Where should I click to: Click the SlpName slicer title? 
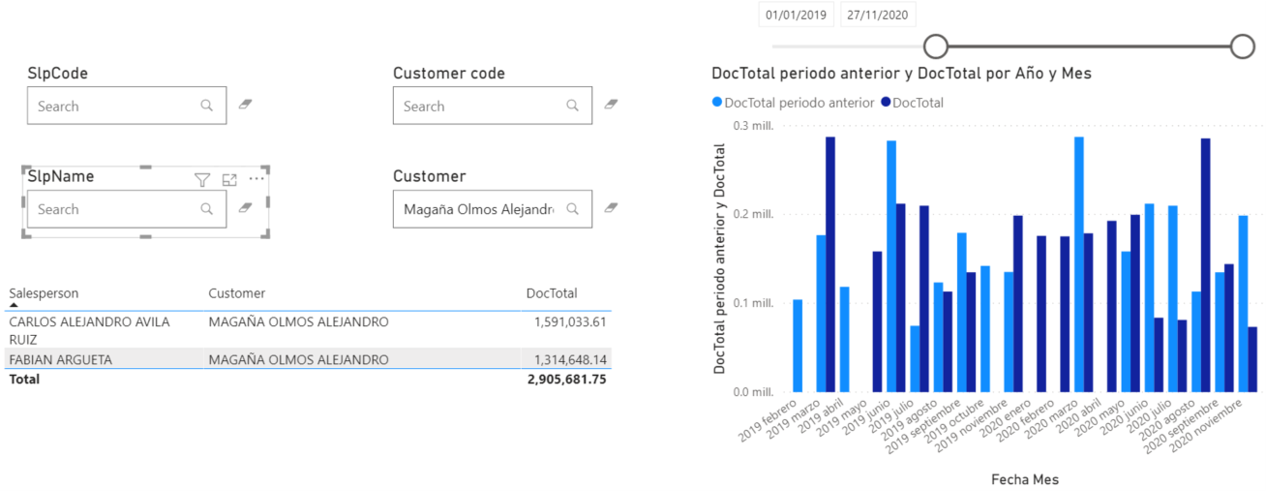point(61,176)
